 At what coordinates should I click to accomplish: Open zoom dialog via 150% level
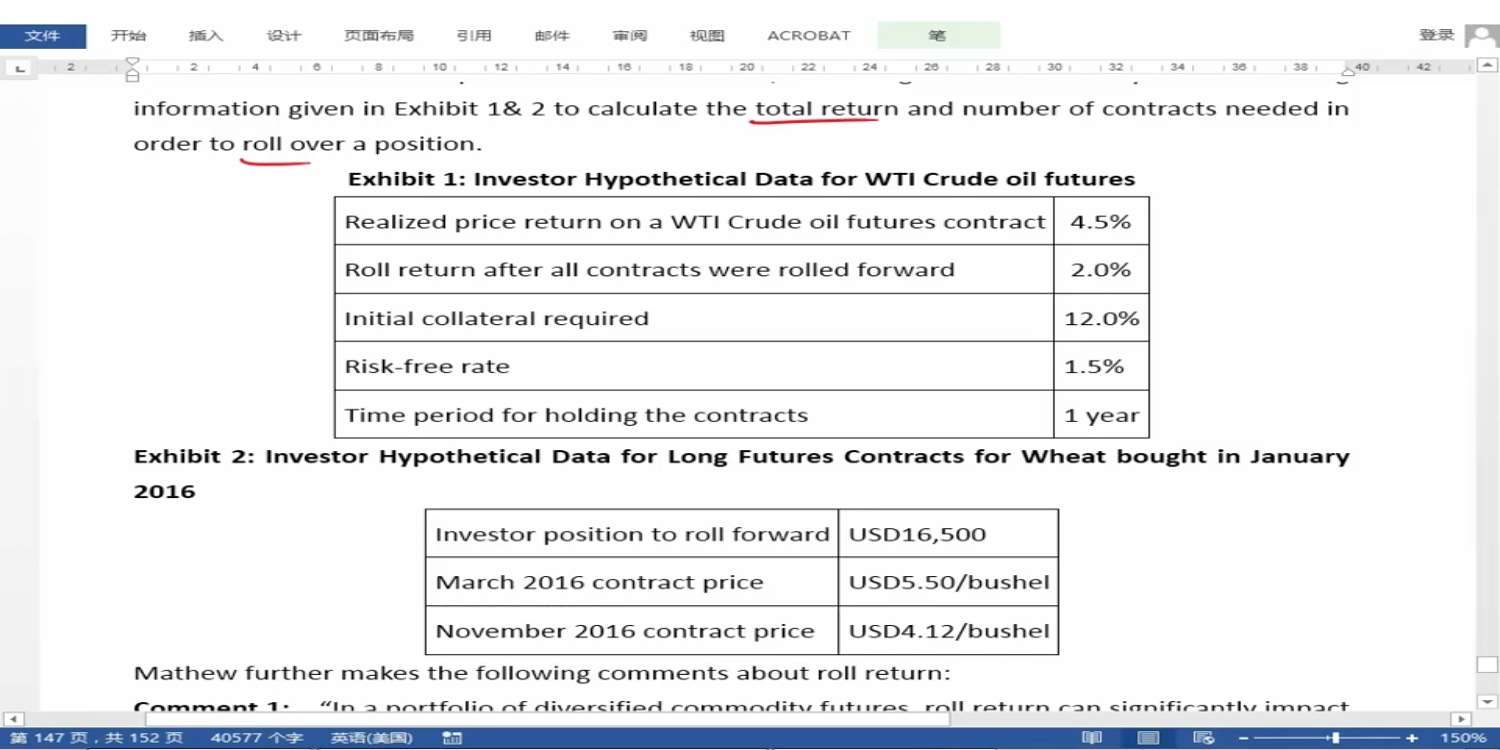[1462, 738]
